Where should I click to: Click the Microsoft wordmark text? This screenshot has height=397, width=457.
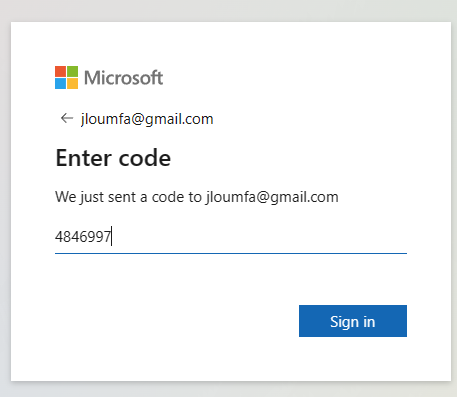(x=123, y=78)
